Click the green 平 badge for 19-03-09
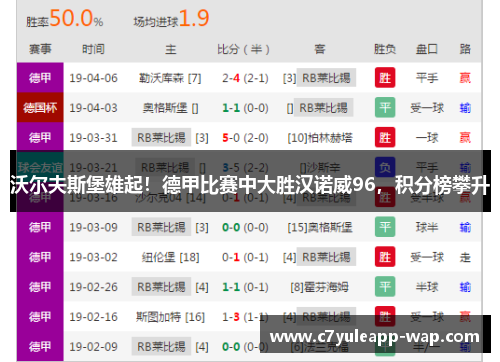 pos(385,227)
